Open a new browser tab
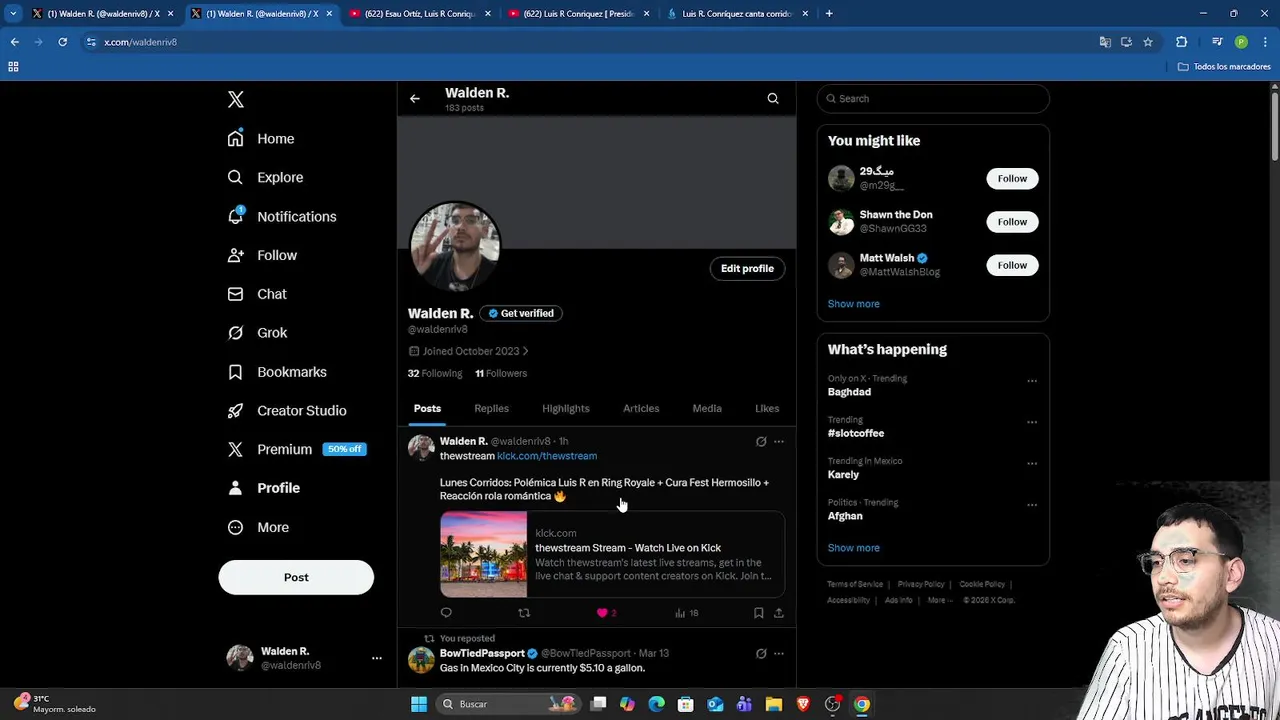The width and height of the screenshot is (1280, 720). (x=829, y=14)
